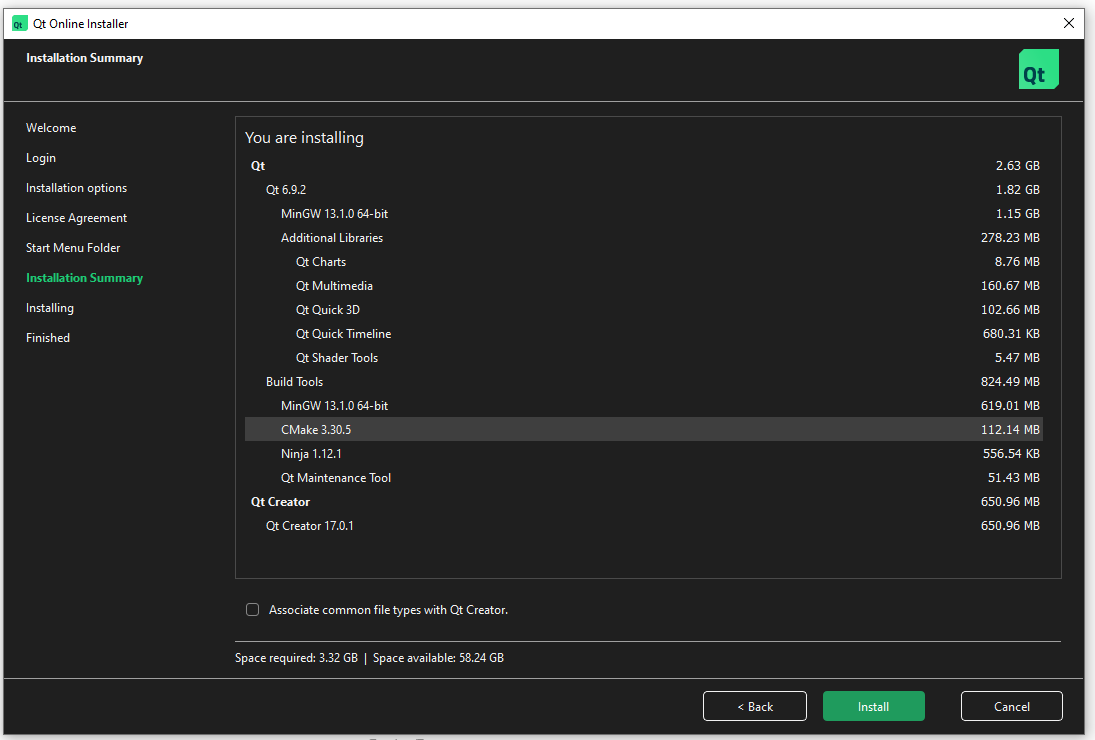Image resolution: width=1095 pixels, height=740 pixels.
Task: Select Start Menu Folder step
Action: [x=73, y=248]
